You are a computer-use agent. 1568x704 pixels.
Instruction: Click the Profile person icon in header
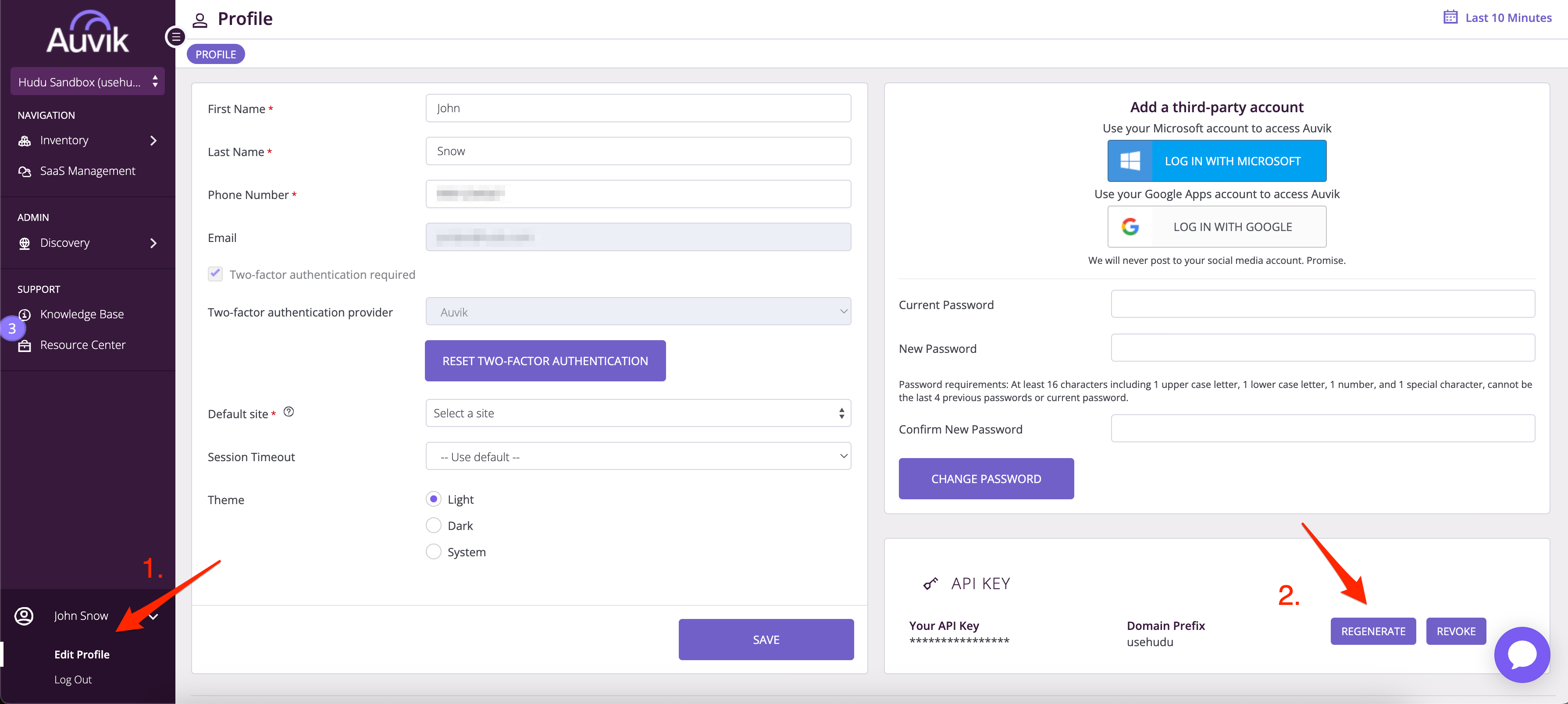coord(200,20)
